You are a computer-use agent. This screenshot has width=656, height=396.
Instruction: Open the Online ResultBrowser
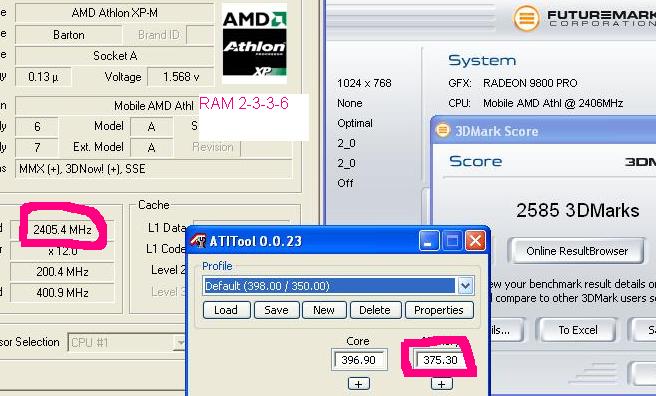point(577,251)
